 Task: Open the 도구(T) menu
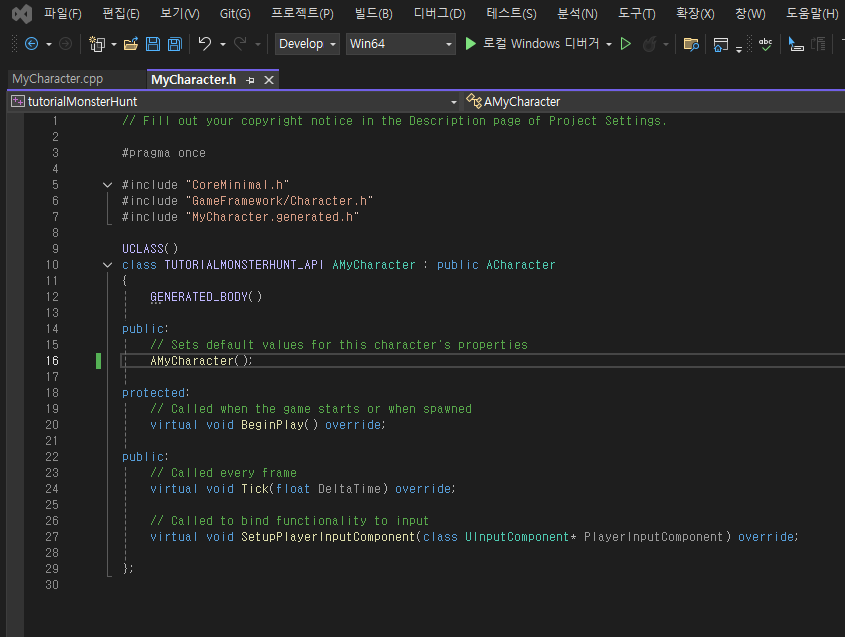(636, 13)
